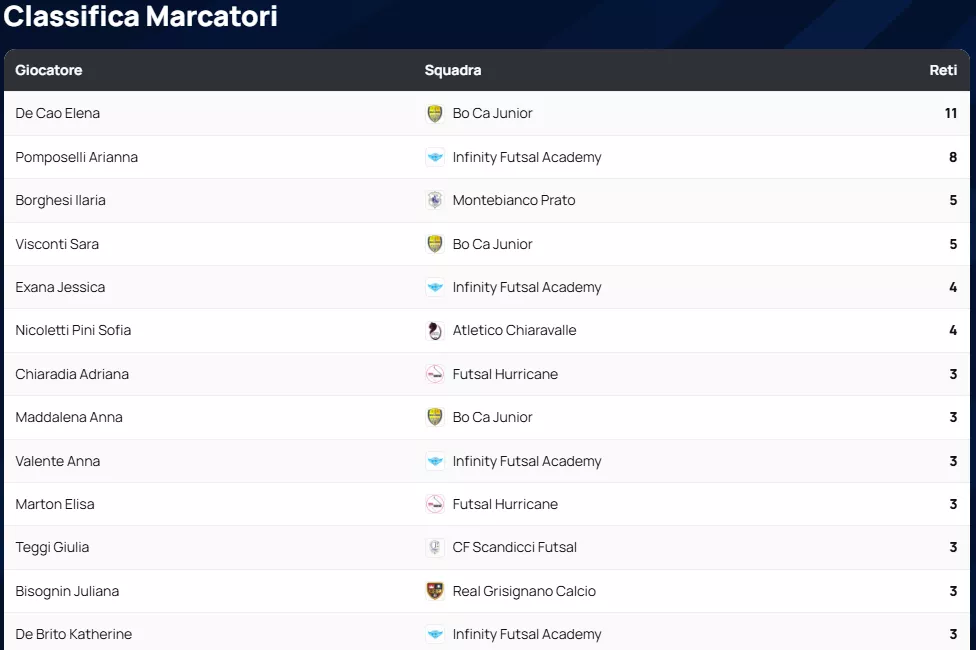This screenshot has height=650, width=976.
Task: Click Infinity Futsal Academy logo in Pomposelli row
Action: click(x=435, y=157)
